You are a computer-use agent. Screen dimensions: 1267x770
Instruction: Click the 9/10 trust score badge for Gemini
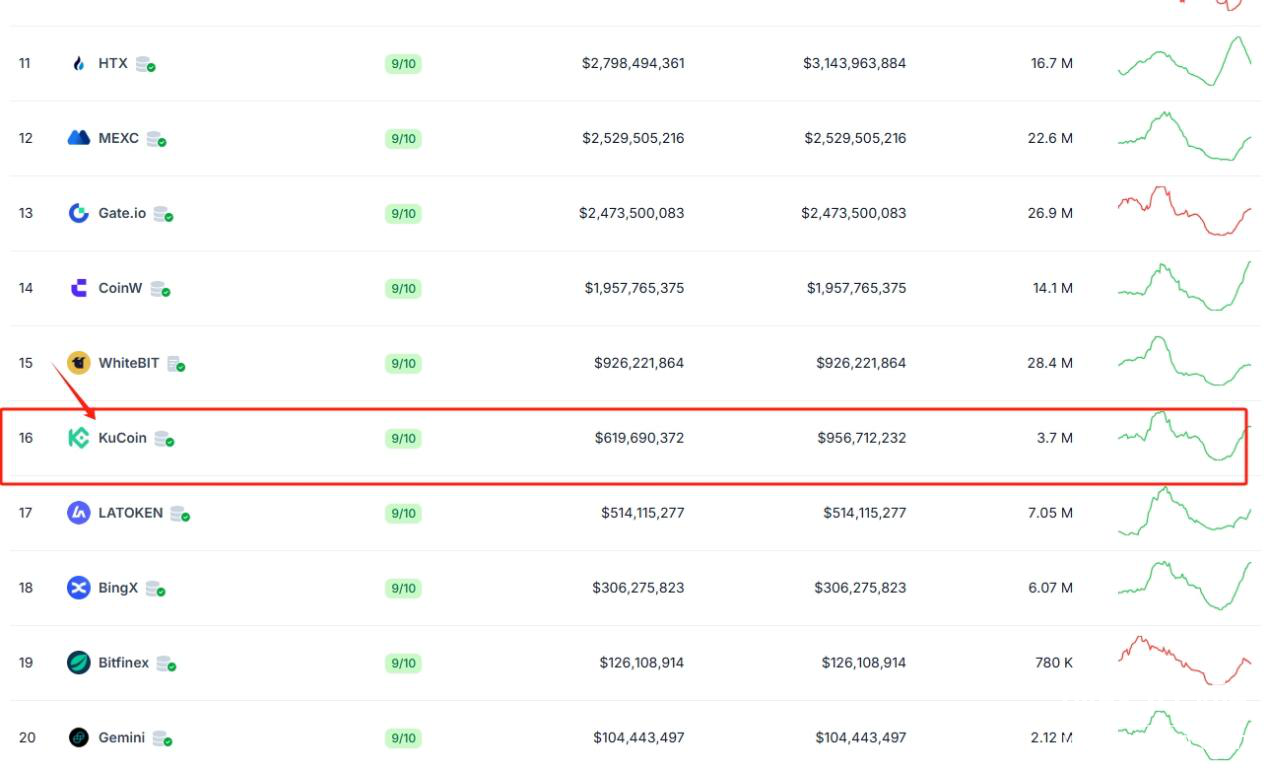pyautogui.click(x=403, y=739)
